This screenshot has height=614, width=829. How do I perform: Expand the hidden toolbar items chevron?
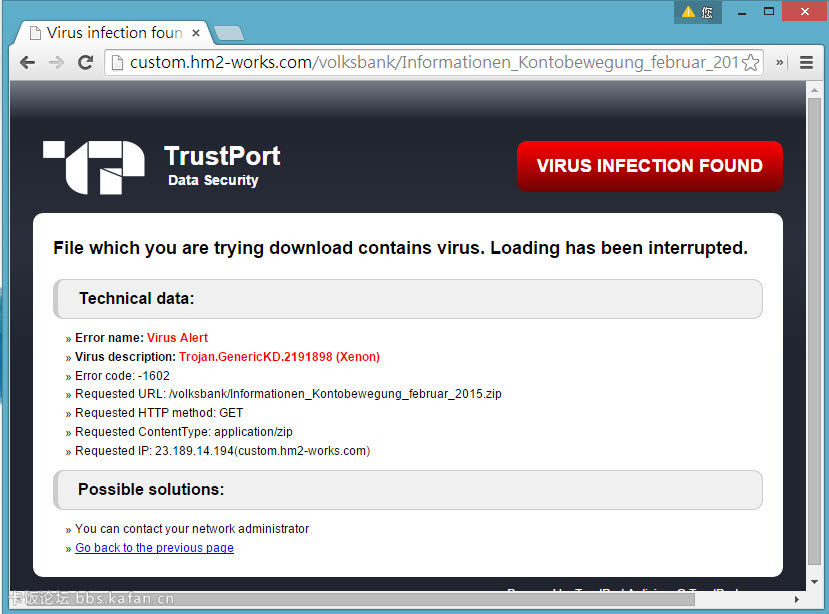pos(780,63)
